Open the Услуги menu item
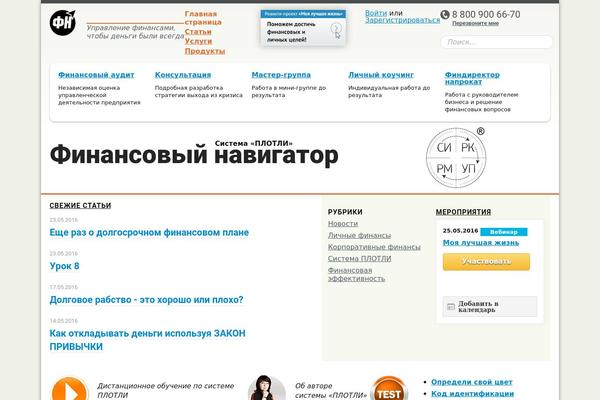This screenshot has width=600, height=400. (x=198, y=41)
